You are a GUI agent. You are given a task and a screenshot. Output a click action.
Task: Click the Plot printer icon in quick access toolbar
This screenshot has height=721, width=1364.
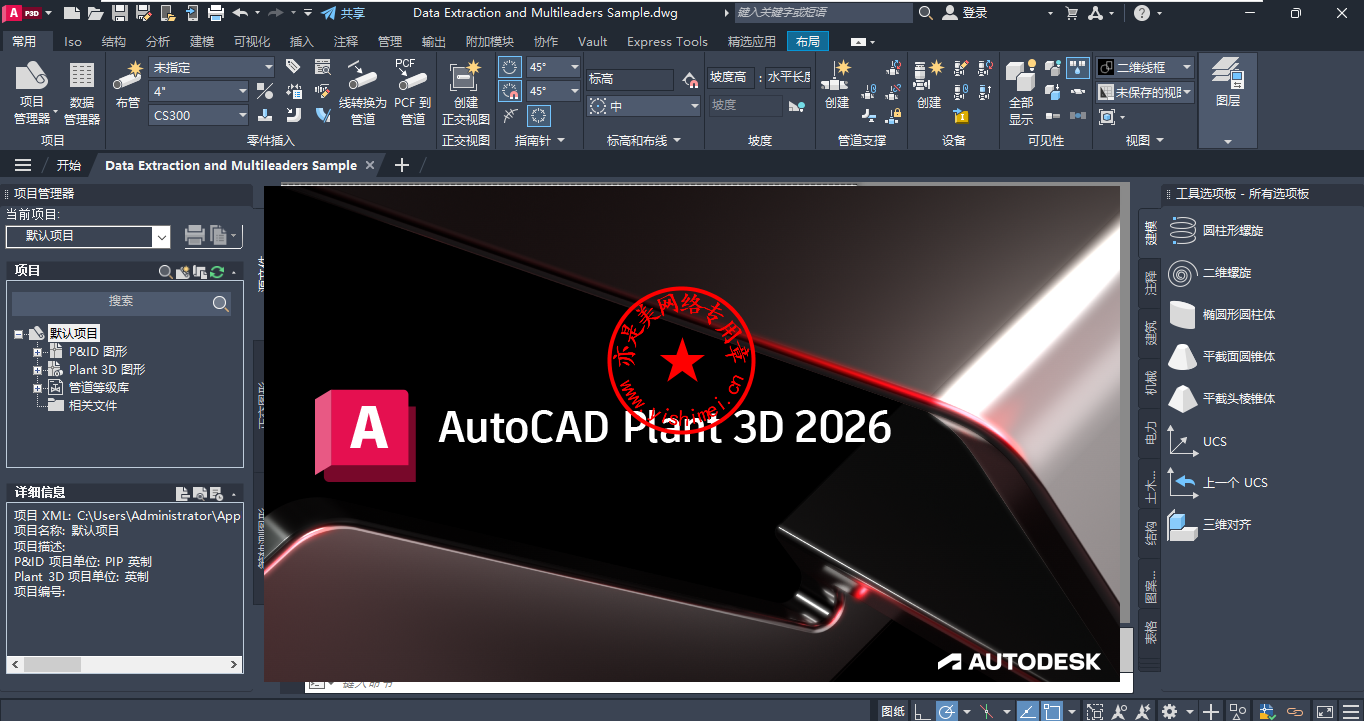point(215,13)
